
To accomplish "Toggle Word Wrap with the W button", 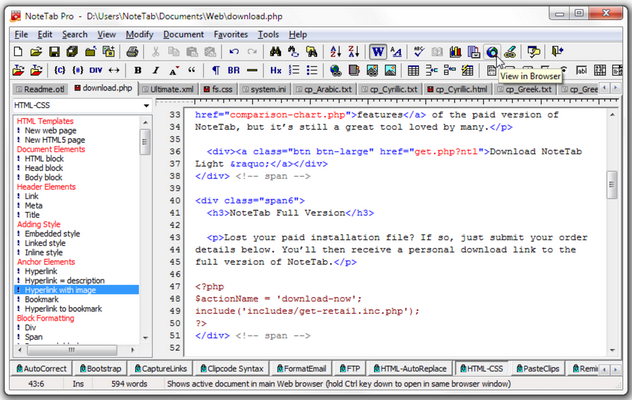I will [x=378, y=52].
